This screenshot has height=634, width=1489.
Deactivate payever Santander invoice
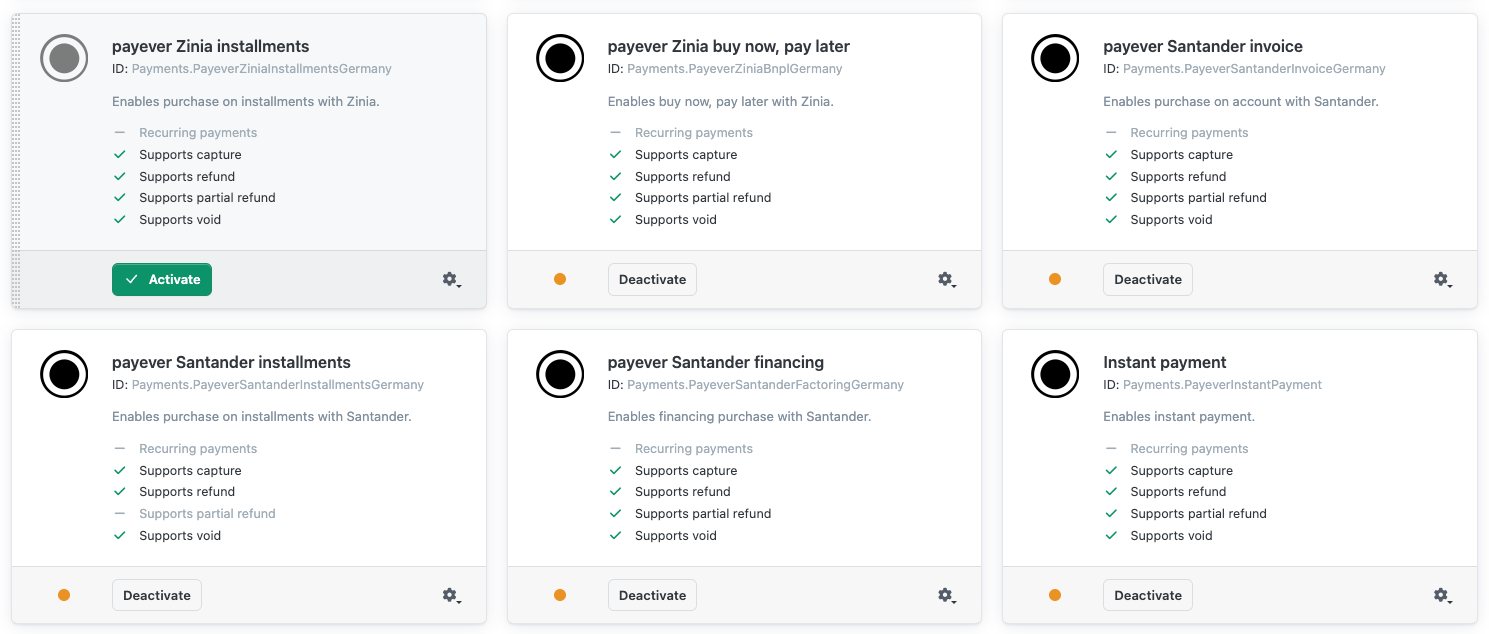pos(1148,279)
